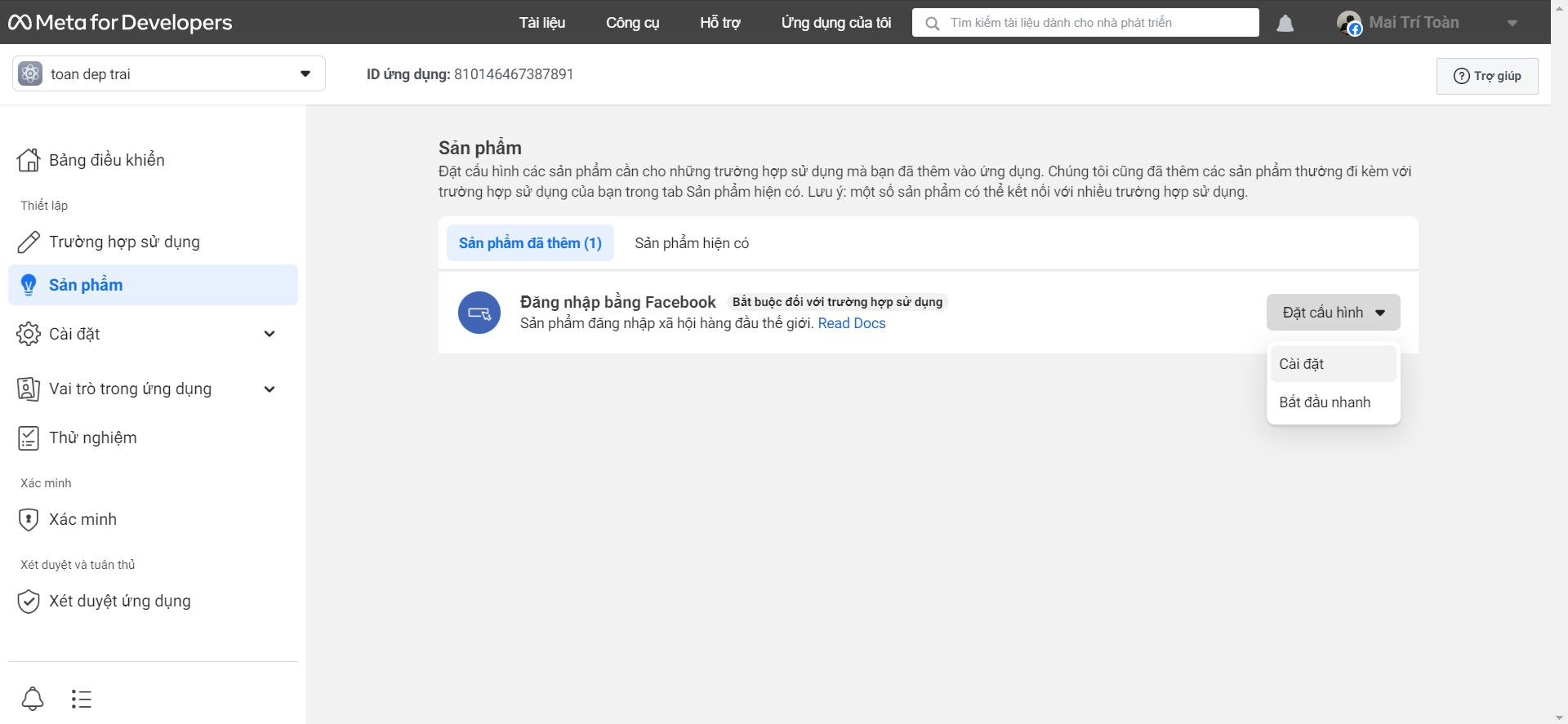Open Trường hợp sử dụng in sidebar

[153, 242]
